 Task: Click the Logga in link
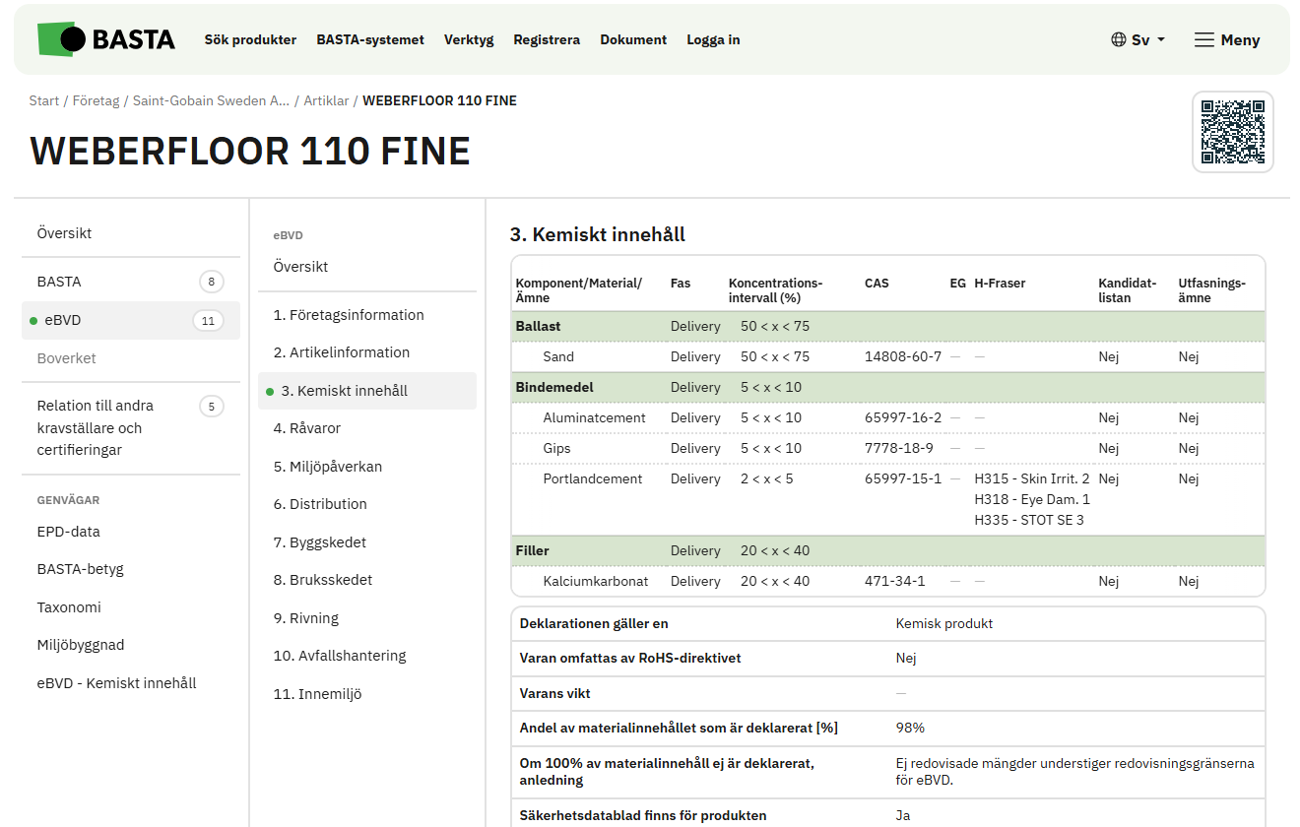click(x=713, y=40)
